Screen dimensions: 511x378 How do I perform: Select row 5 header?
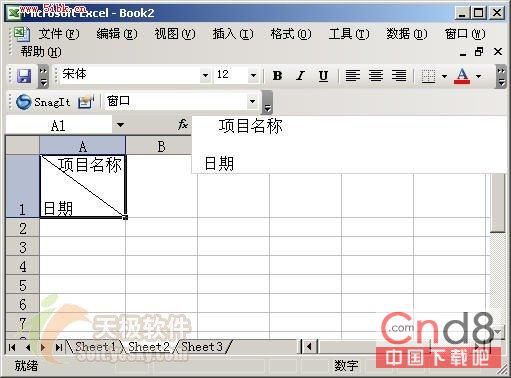[x=23, y=285]
